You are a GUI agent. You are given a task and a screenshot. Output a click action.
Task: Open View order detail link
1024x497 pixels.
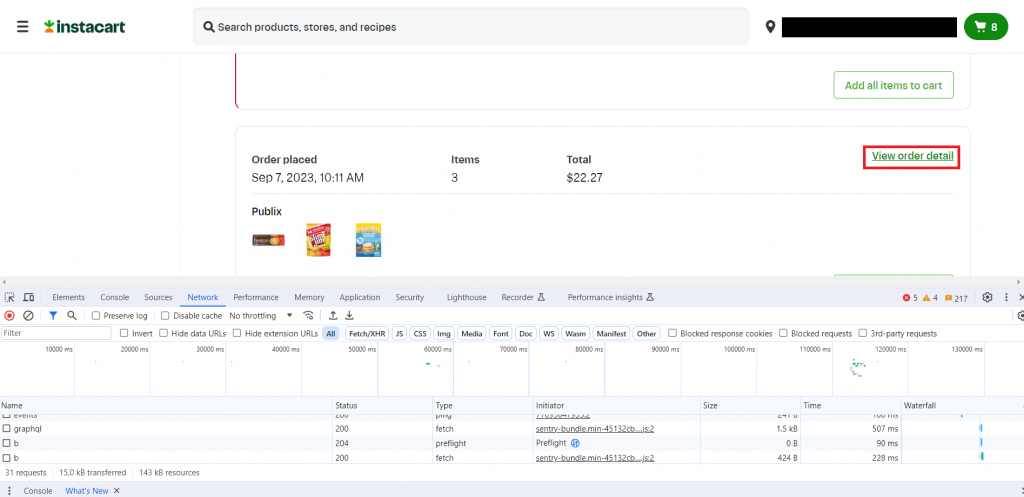click(912, 156)
